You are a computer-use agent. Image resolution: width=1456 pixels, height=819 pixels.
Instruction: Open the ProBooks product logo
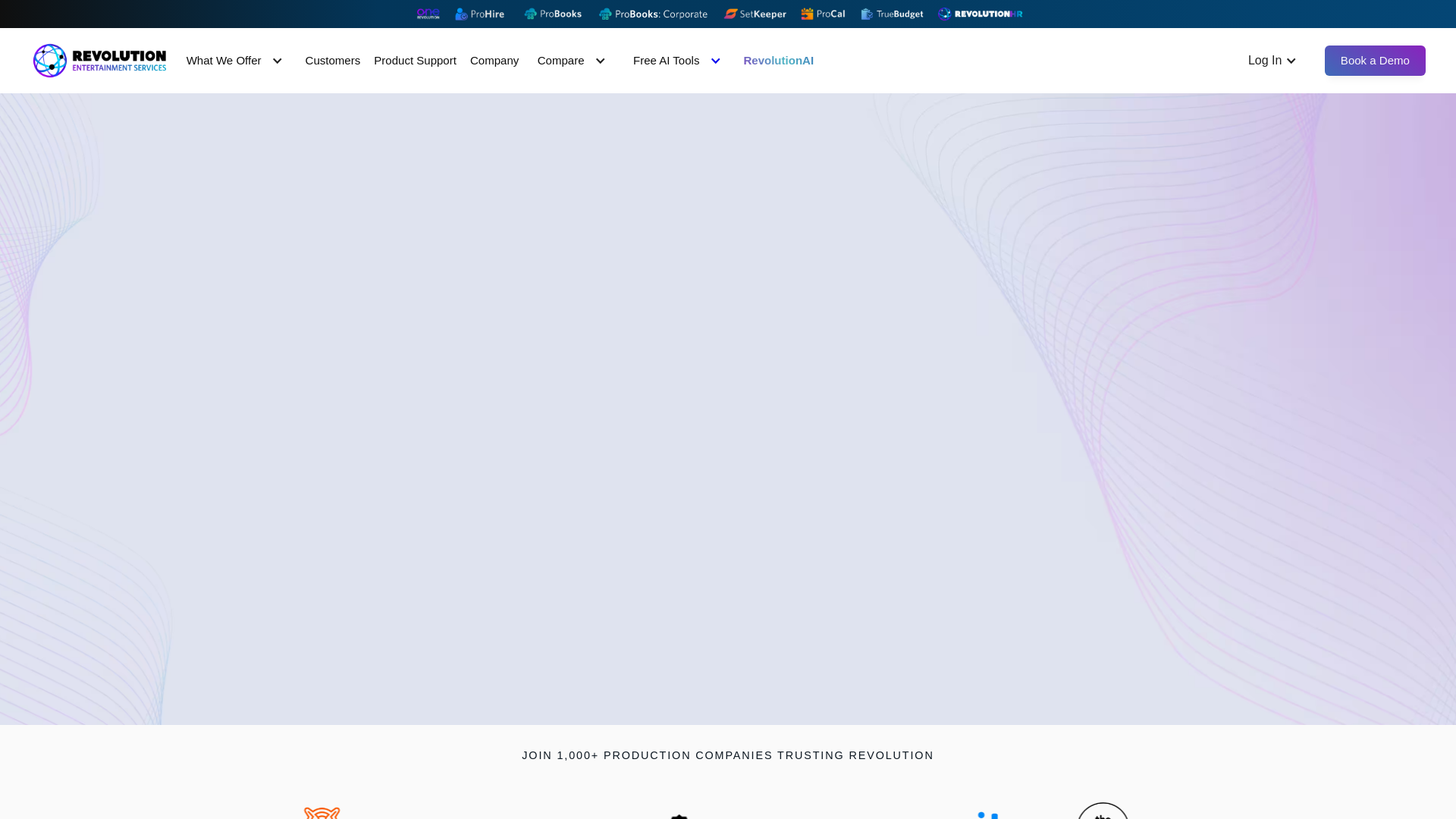pyautogui.click(x=553, y=14)
